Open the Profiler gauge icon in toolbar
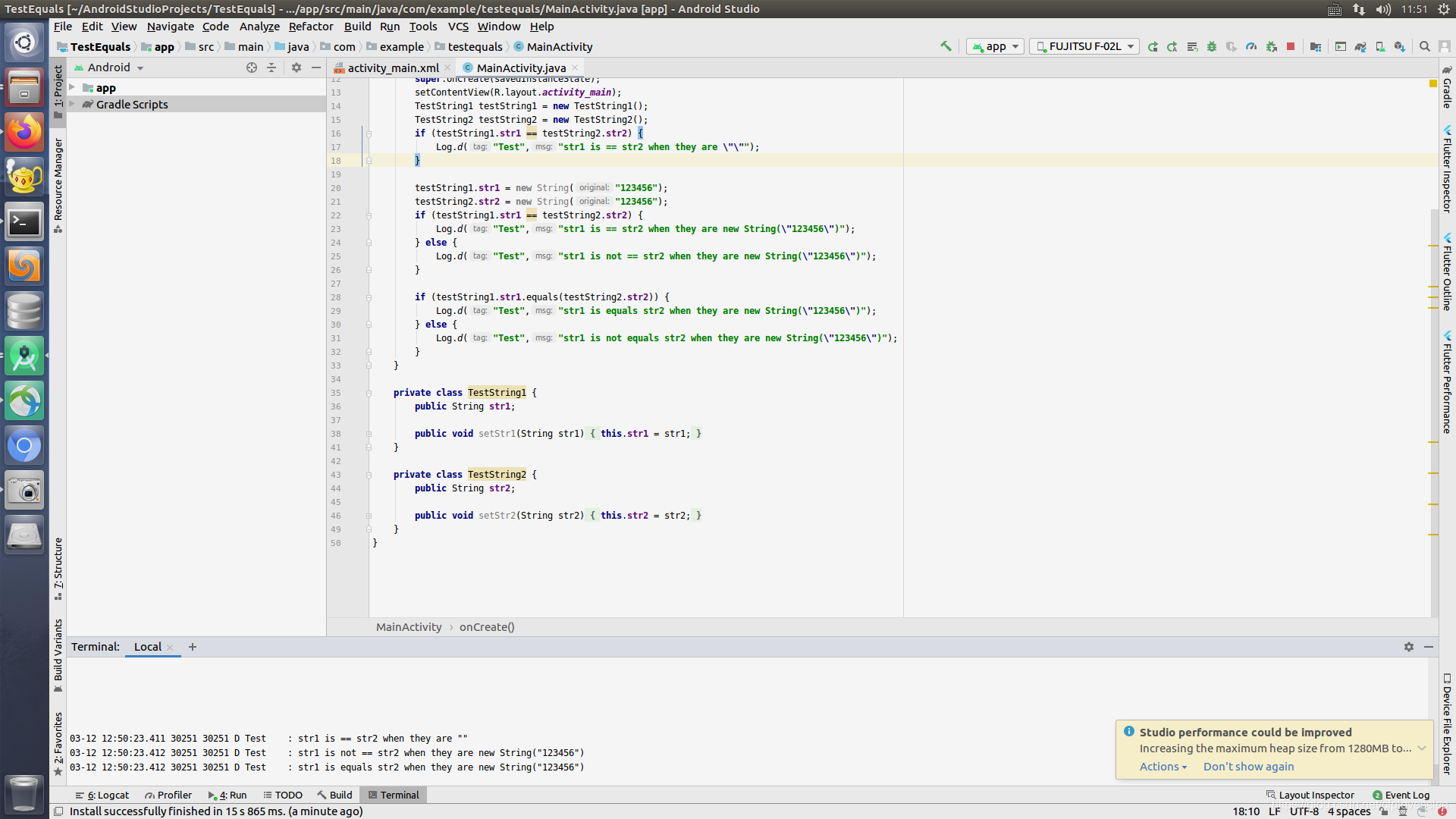Viewport: 1456px width, 819px height. click(1251, 47)
